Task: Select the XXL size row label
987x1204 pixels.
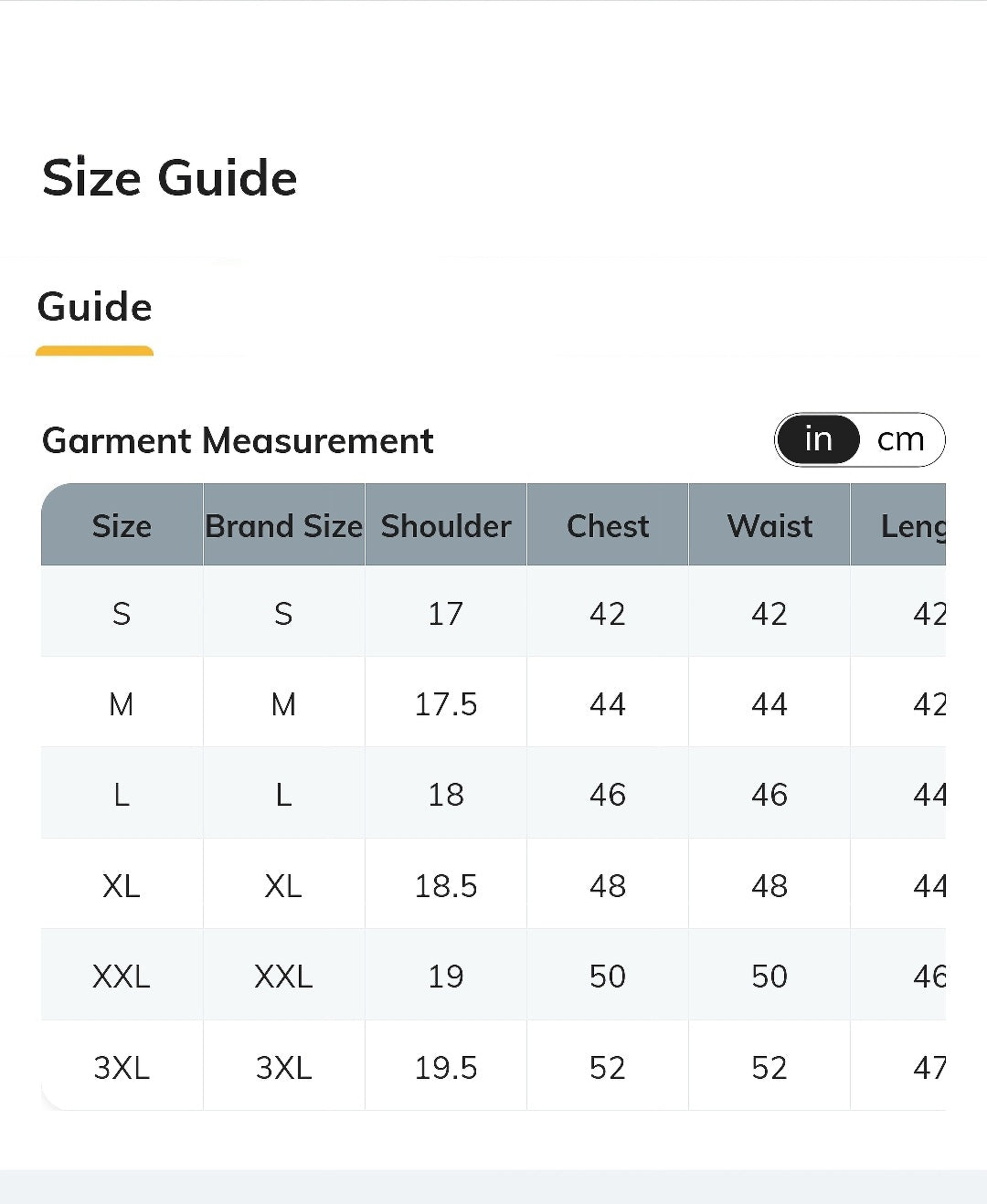Action: (x=122, y=977)
